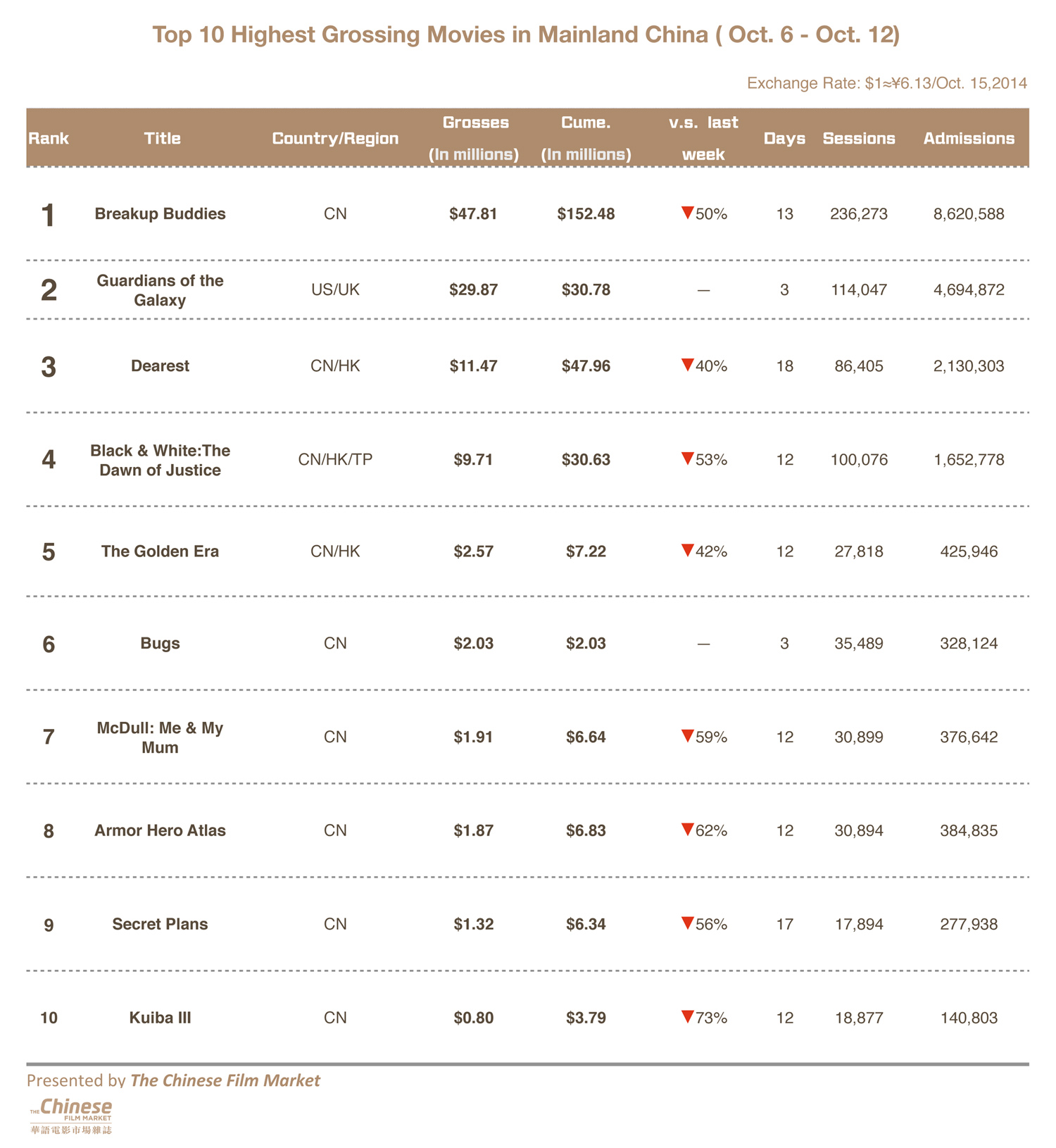1056x1148 pixels.
Task: Click the Top 10 Highest Grossing Movies heading
Action: [526, 35]
